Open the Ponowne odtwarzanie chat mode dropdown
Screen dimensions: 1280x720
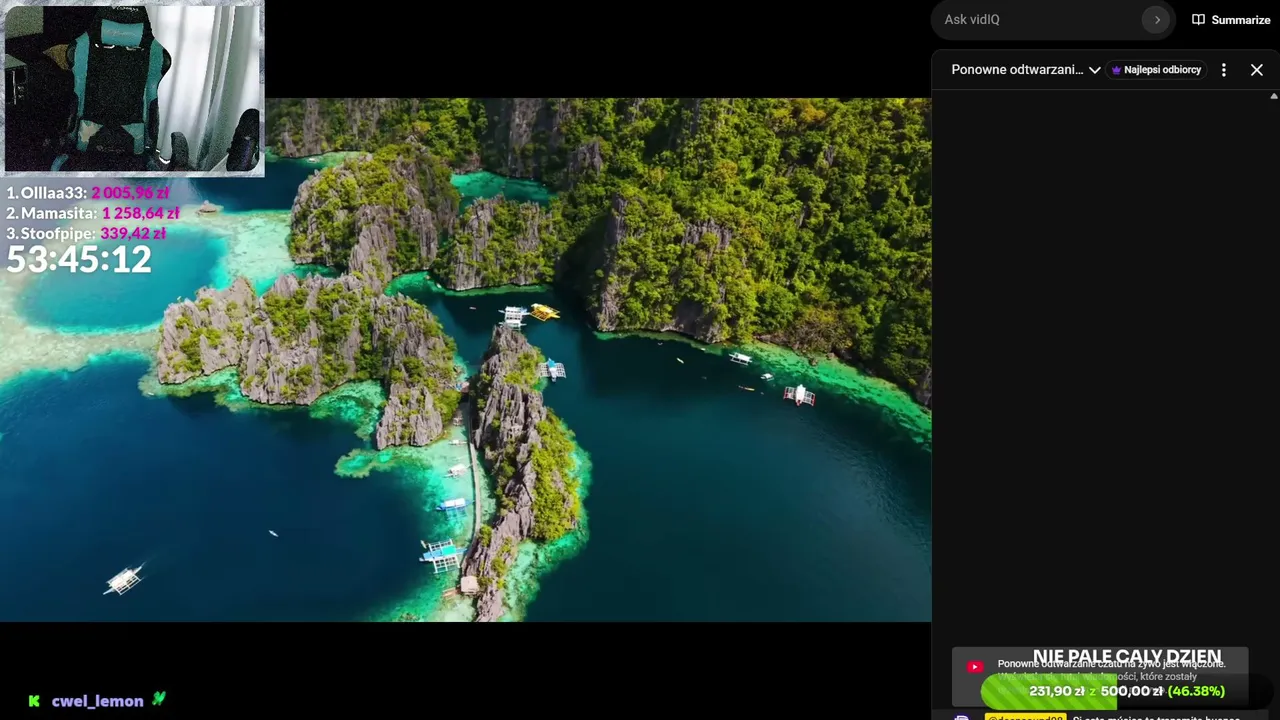point(1026,70)
